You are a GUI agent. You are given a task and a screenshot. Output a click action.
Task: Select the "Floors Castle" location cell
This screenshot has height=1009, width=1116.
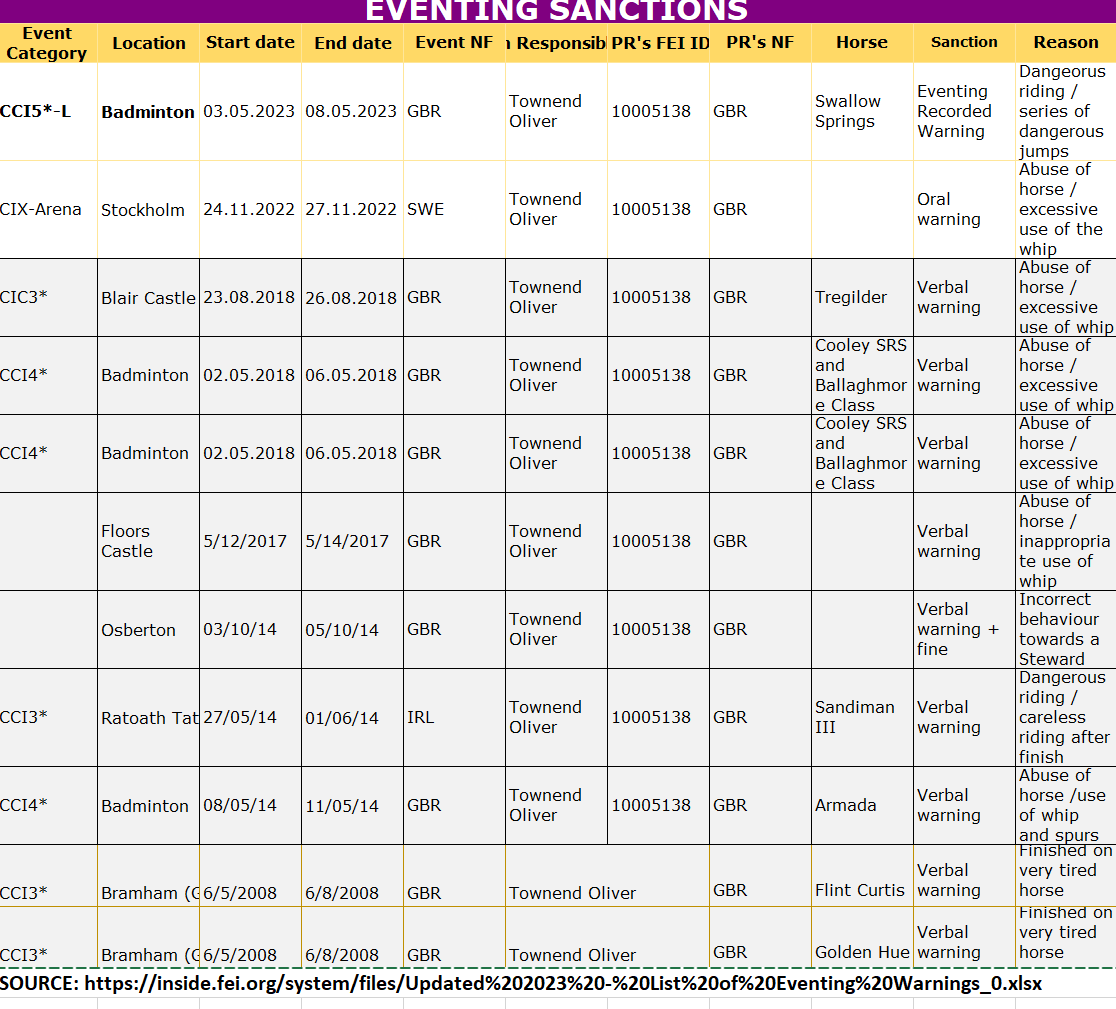click(x=149, y=542)
